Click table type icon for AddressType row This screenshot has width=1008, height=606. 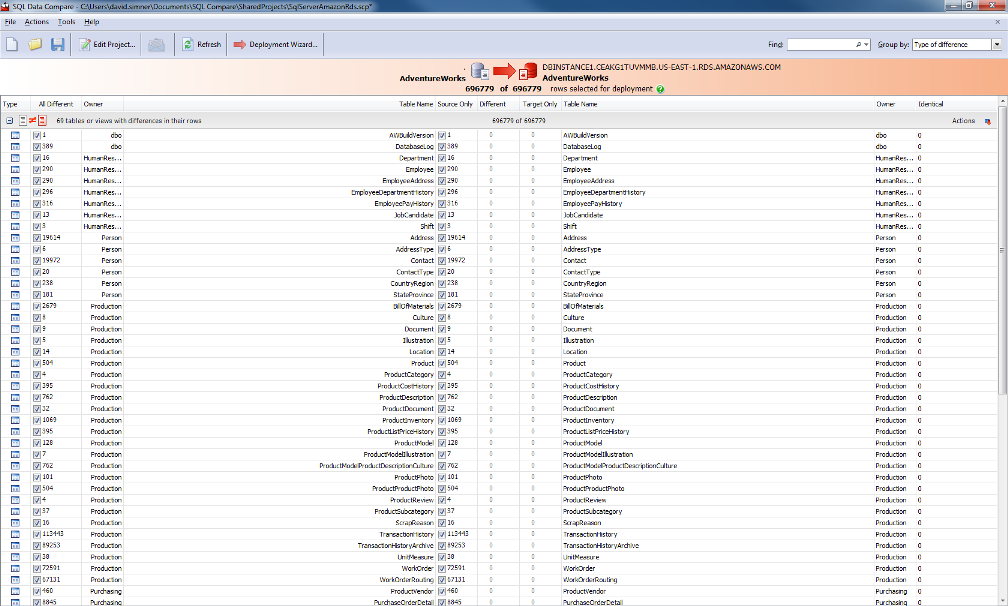15,249
